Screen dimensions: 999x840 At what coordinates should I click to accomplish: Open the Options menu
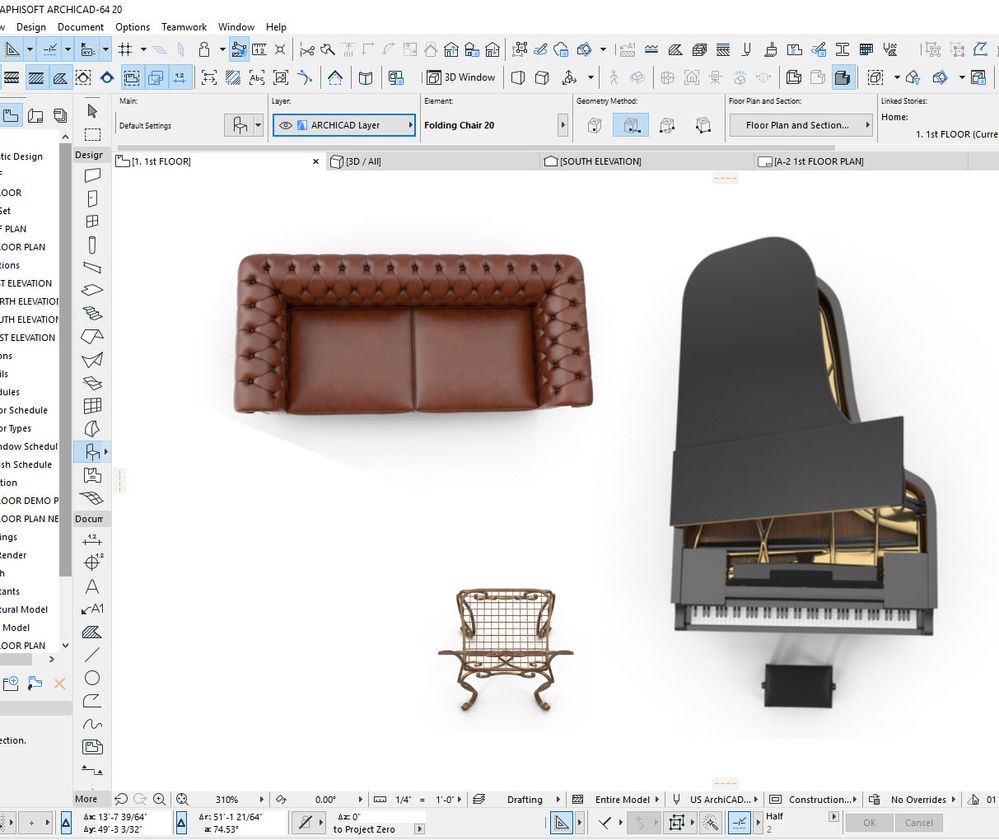133,27
